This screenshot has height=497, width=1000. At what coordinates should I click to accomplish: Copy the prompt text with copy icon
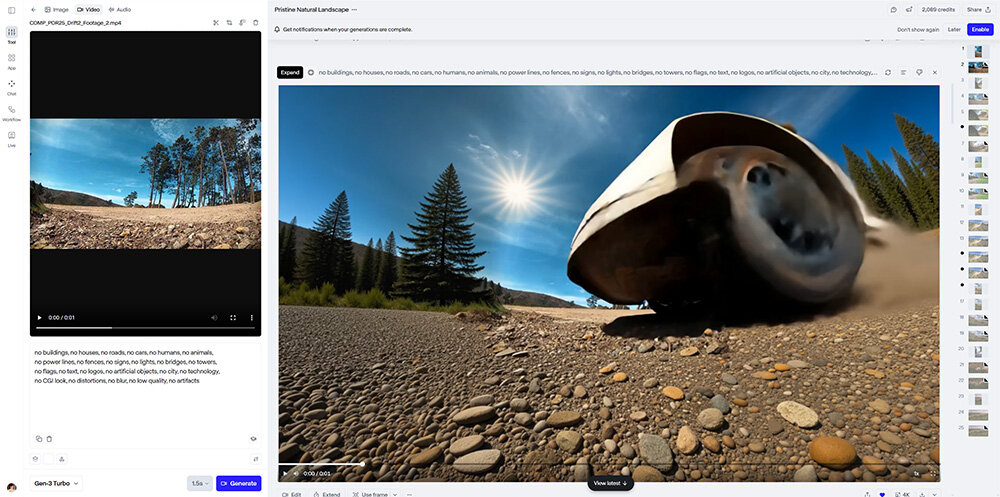pos(38,438)
